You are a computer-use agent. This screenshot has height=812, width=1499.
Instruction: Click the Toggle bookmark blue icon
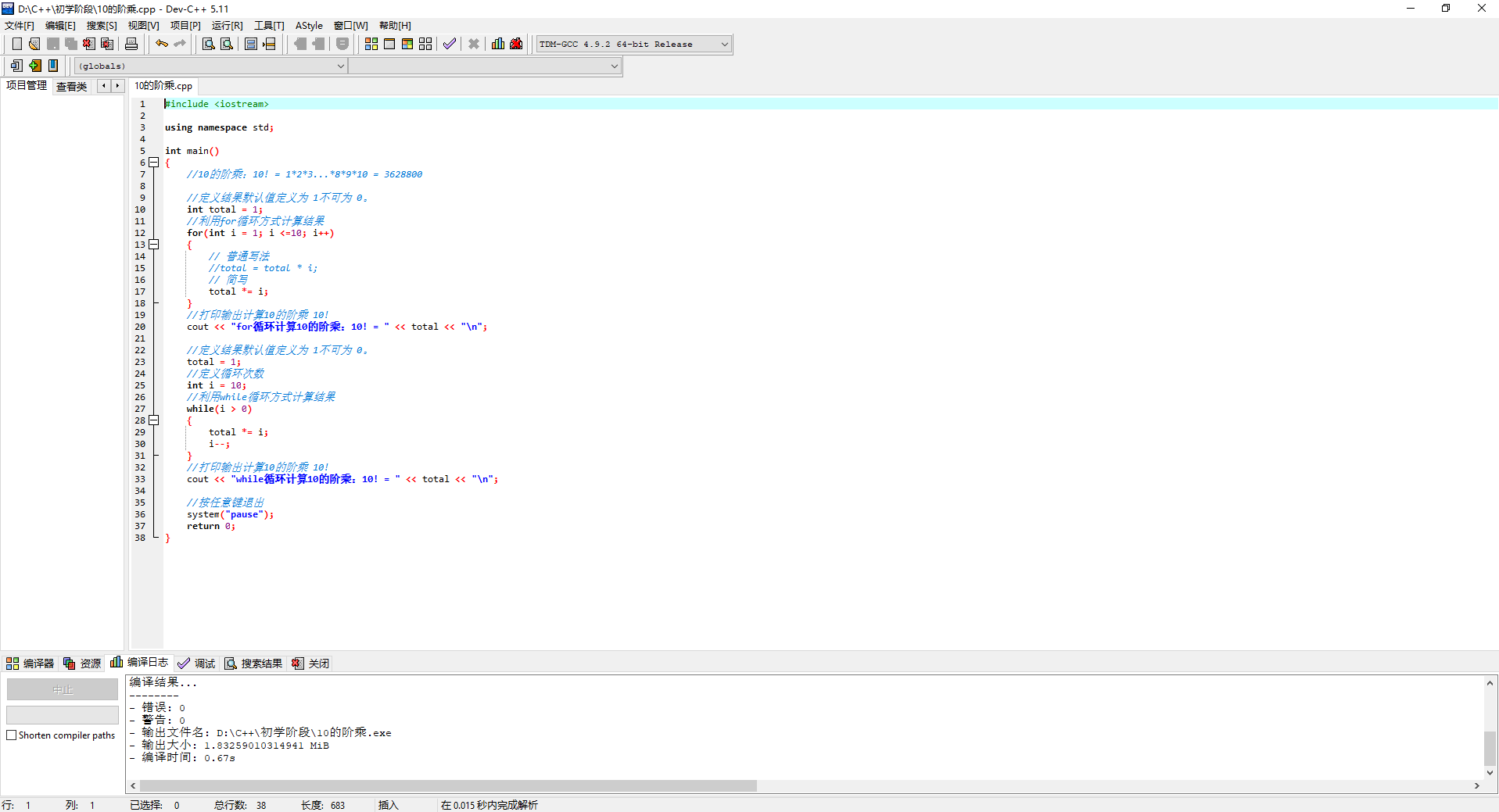(x=52, y=66)
